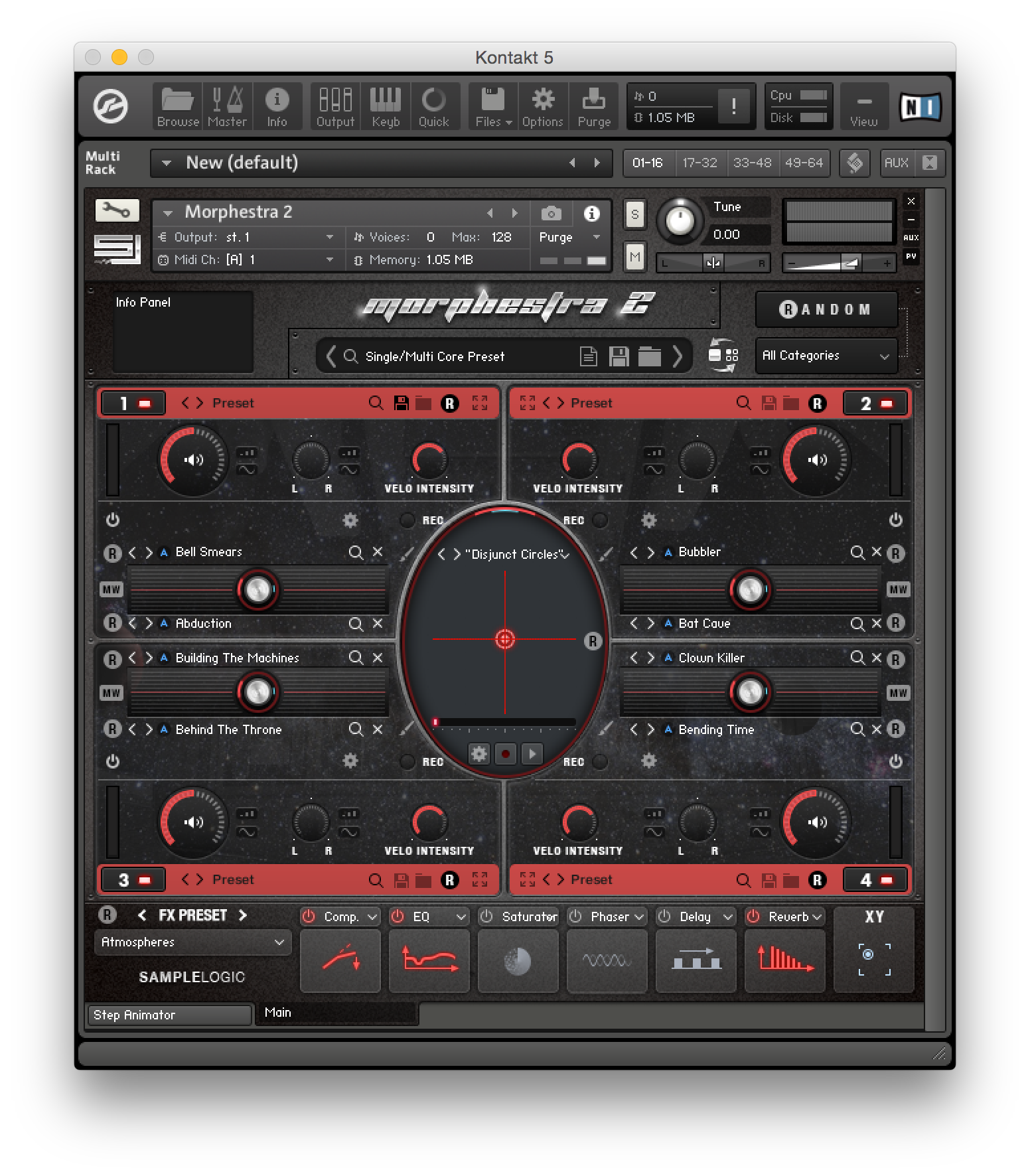This screenshot has width=1030, height=1176.
Task: Click the Purge toolbar icon
Action: coord(594,106)
